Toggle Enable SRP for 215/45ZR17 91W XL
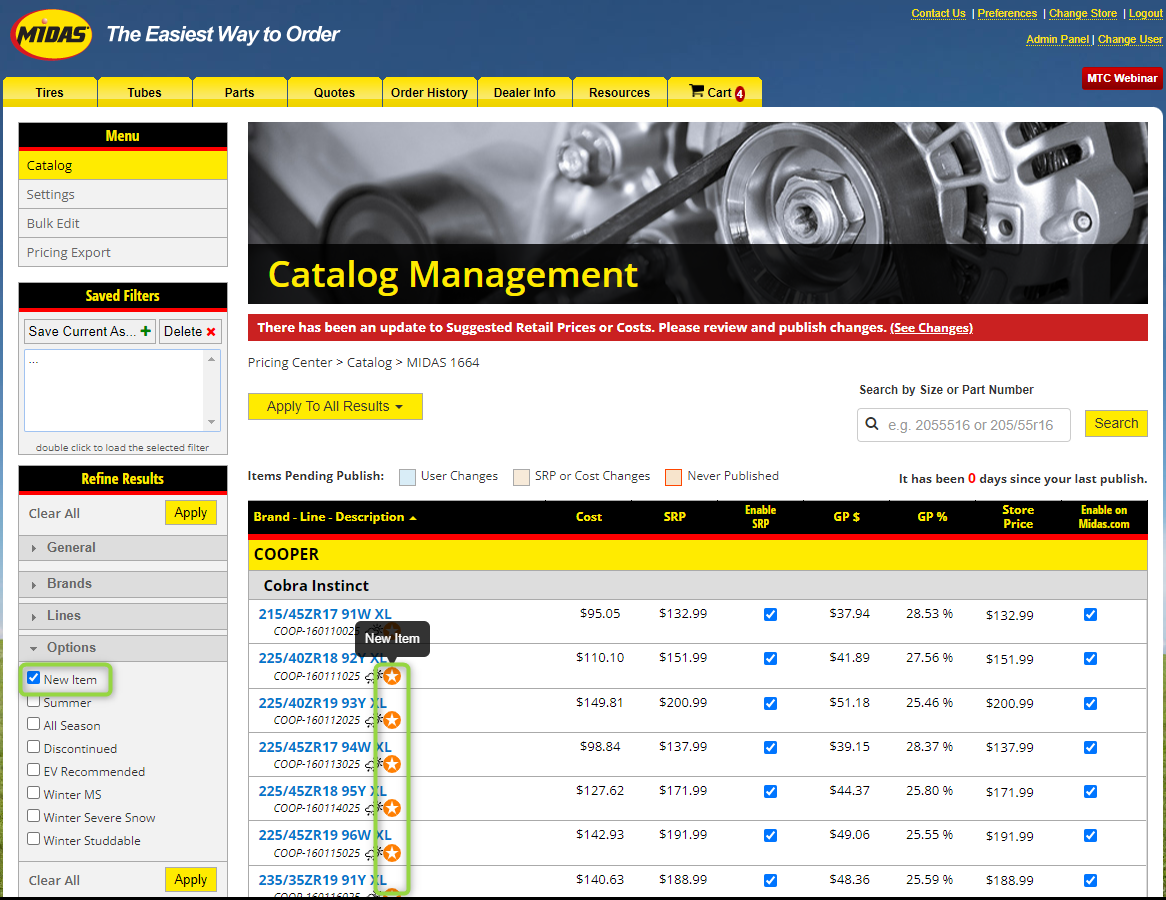The width and height of the screenshot is (1166, 900). pyautogui.click(x=770, y=614)
